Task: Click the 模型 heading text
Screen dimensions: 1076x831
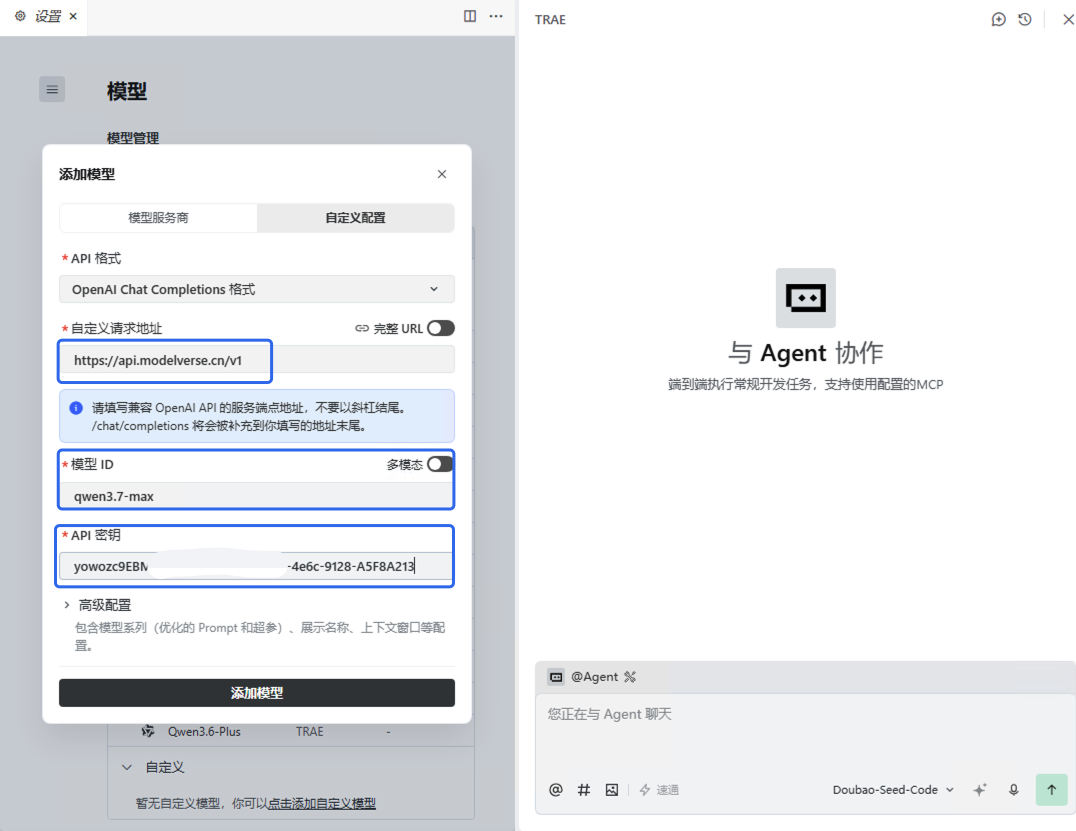Action: pos(127,91)
